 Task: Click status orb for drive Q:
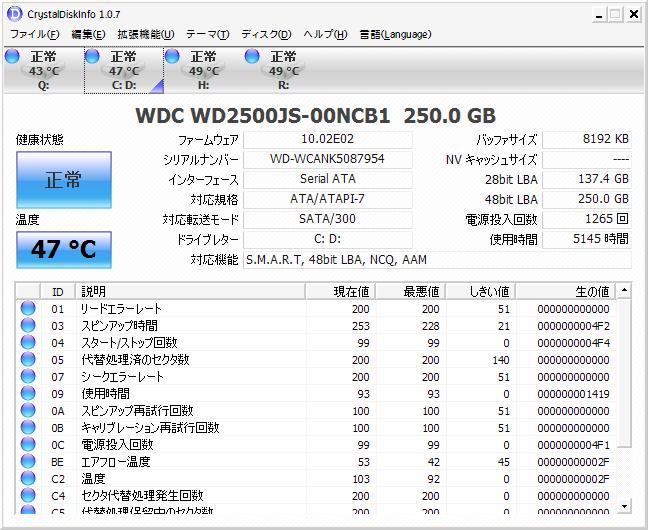pos(12,56)
